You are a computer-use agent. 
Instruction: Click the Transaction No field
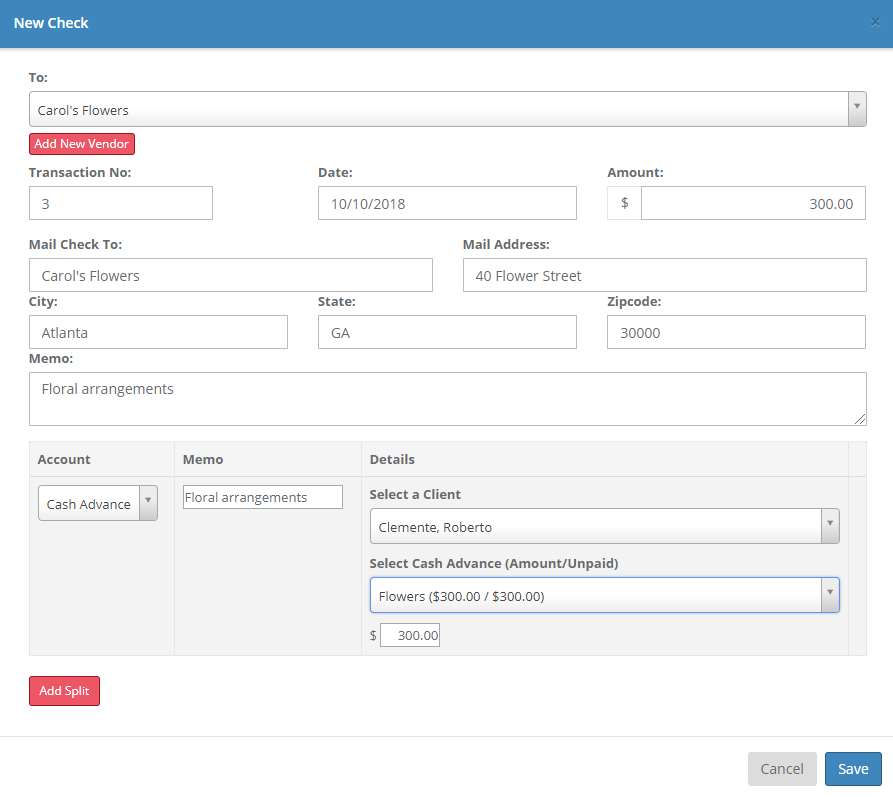pos(121,203)
